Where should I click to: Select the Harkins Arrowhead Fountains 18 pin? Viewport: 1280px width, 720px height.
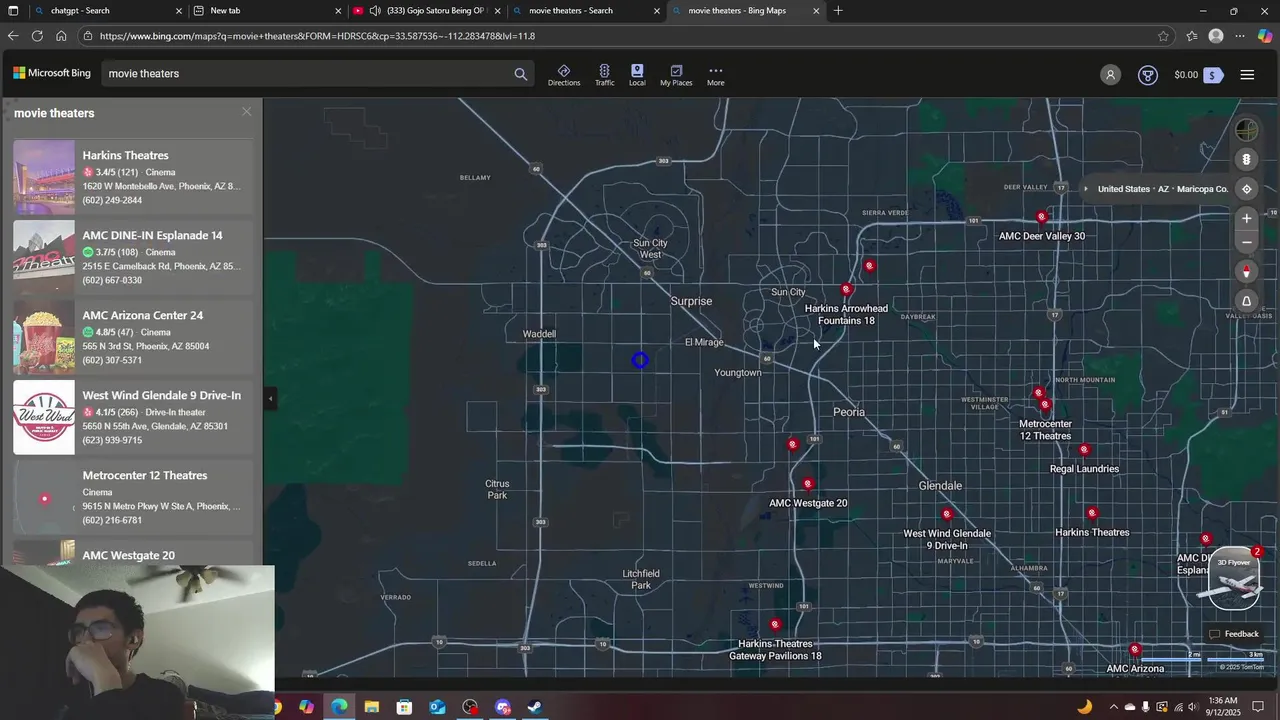846,289
